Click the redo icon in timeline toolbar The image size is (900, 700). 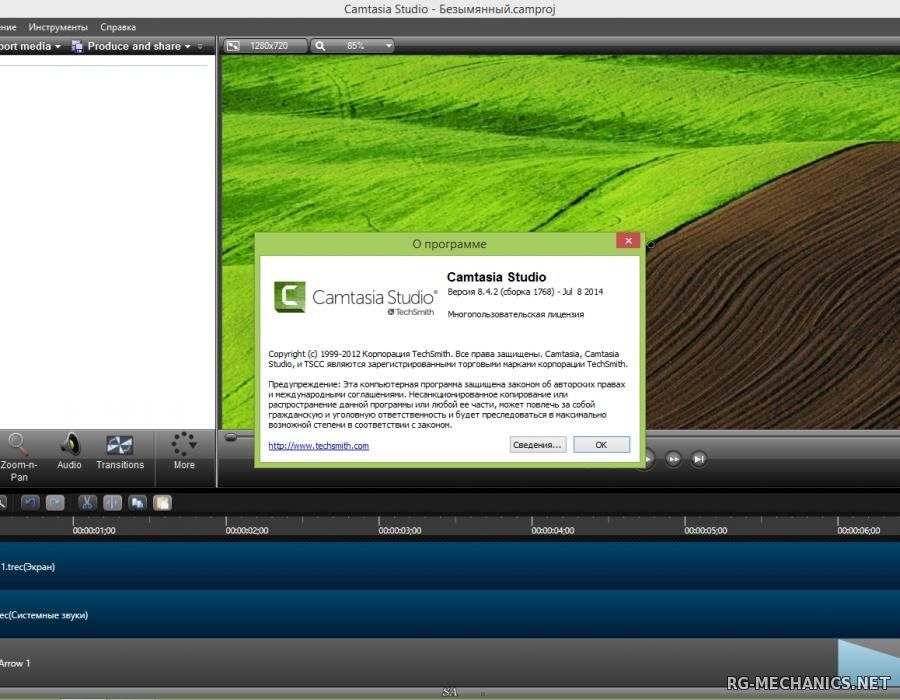[x=56, y=503]
